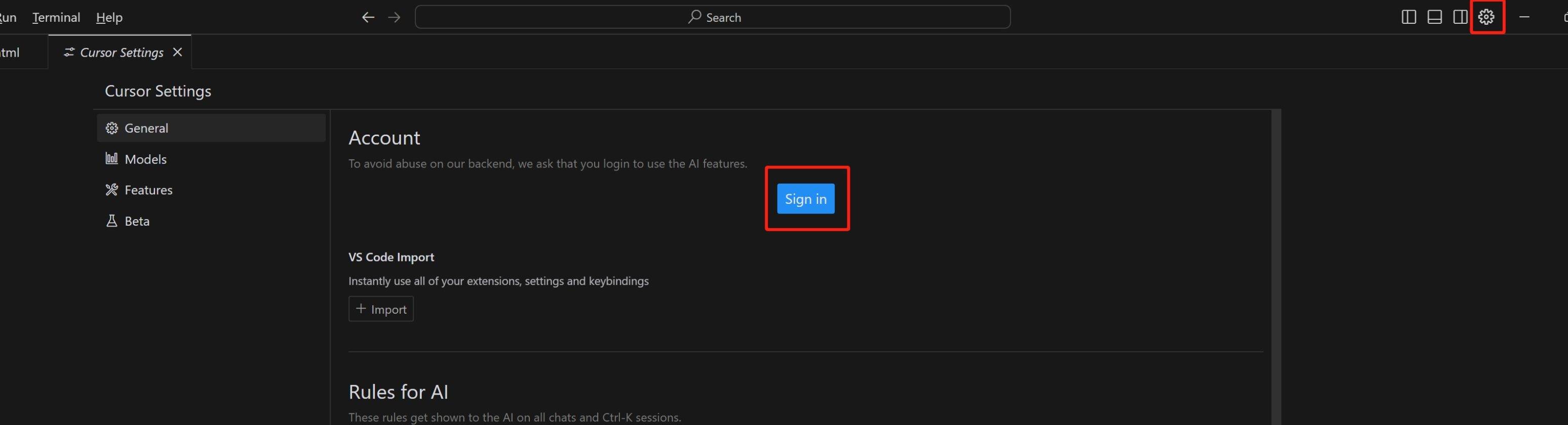Go back with the left arrow
Image resolution: width=1568 pixels, height=425 pixels.
click(x=368, y=18)
